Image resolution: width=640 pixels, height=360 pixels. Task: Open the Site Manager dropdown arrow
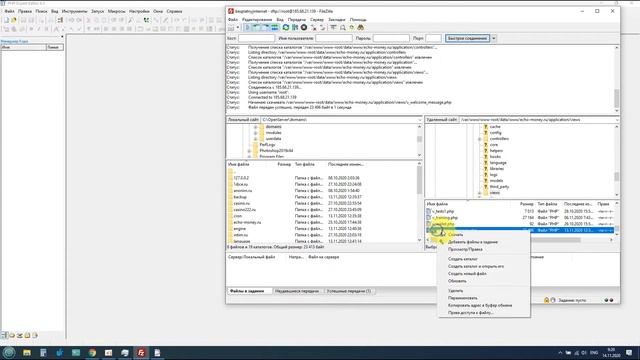pos(238,28)
